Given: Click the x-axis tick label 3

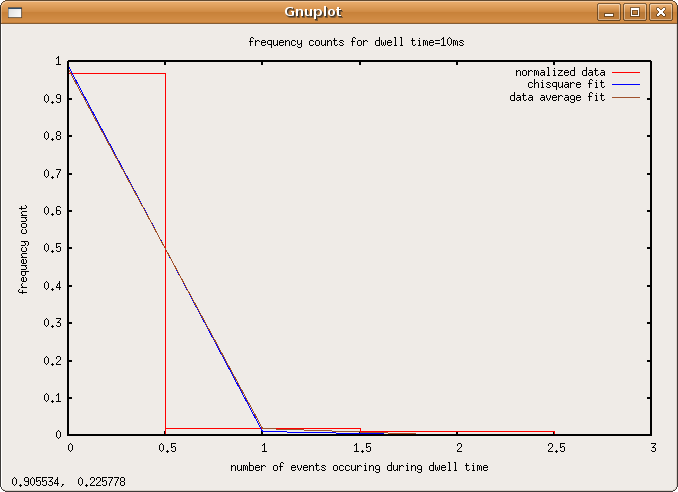Looking at the screenshot, I should [x=652, y=448].
